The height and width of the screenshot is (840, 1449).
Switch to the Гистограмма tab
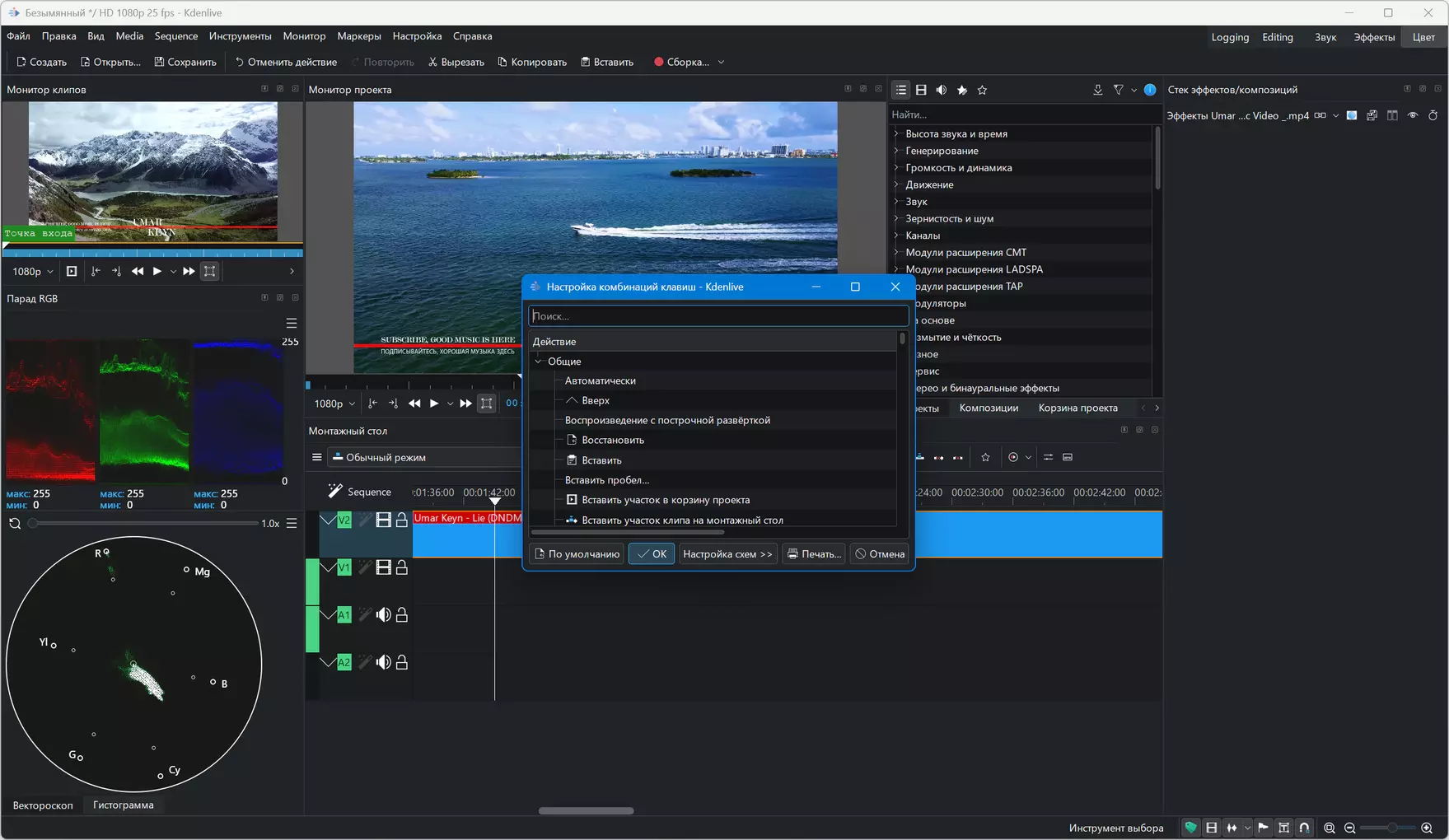pos(123,805)
